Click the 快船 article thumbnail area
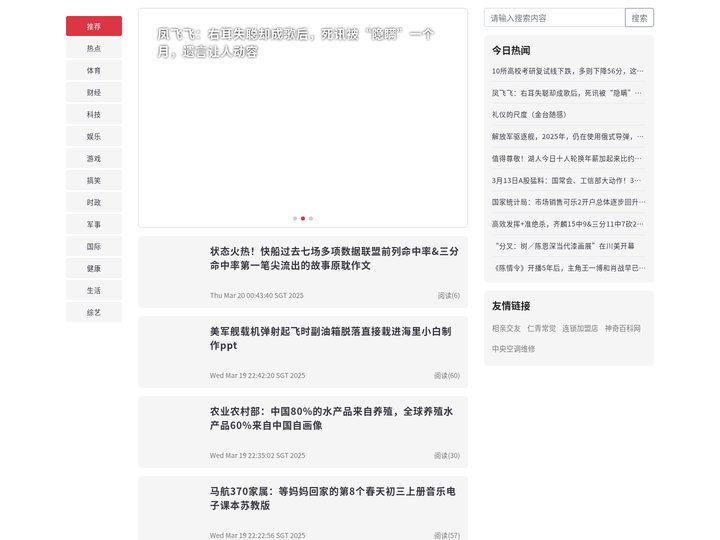Image resolution: width=720 pixels, height=540 pixels. 174,272
